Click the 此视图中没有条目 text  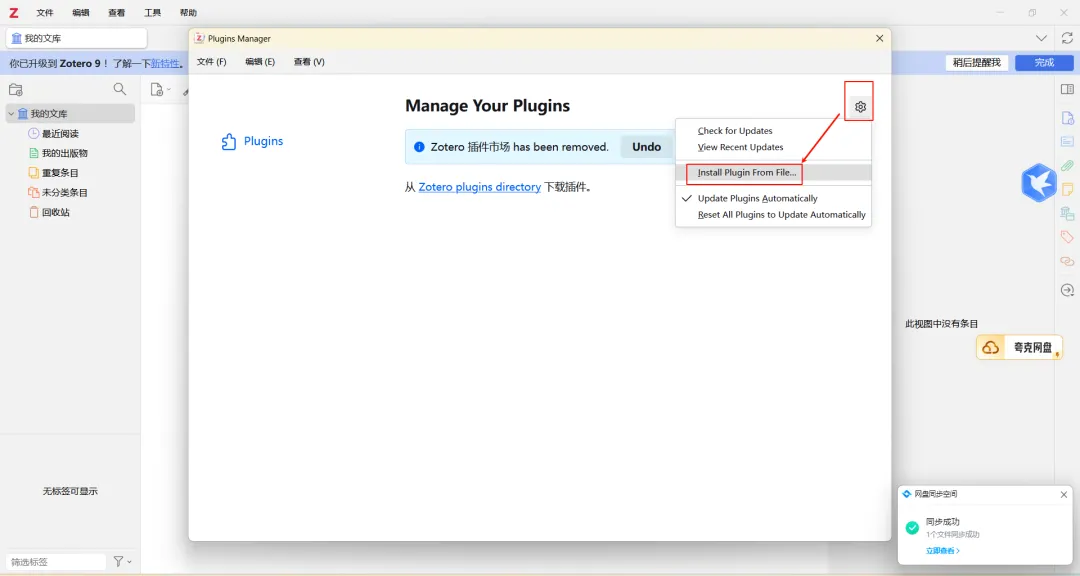click(x=942, y=324)
